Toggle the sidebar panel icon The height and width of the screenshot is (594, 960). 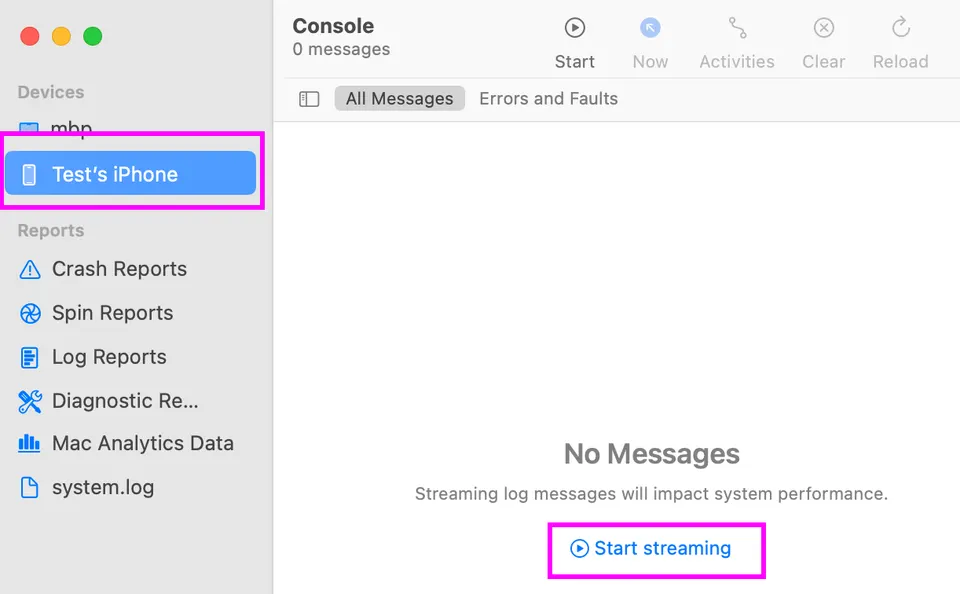point(309,99)
